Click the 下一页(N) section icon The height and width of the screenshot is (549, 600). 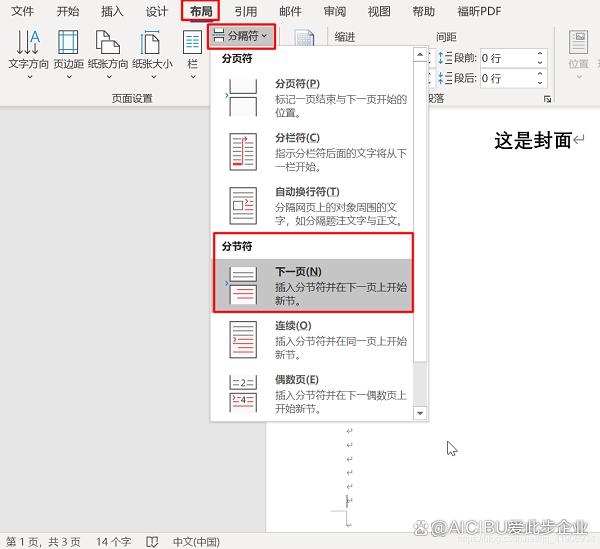coord(243,285)
